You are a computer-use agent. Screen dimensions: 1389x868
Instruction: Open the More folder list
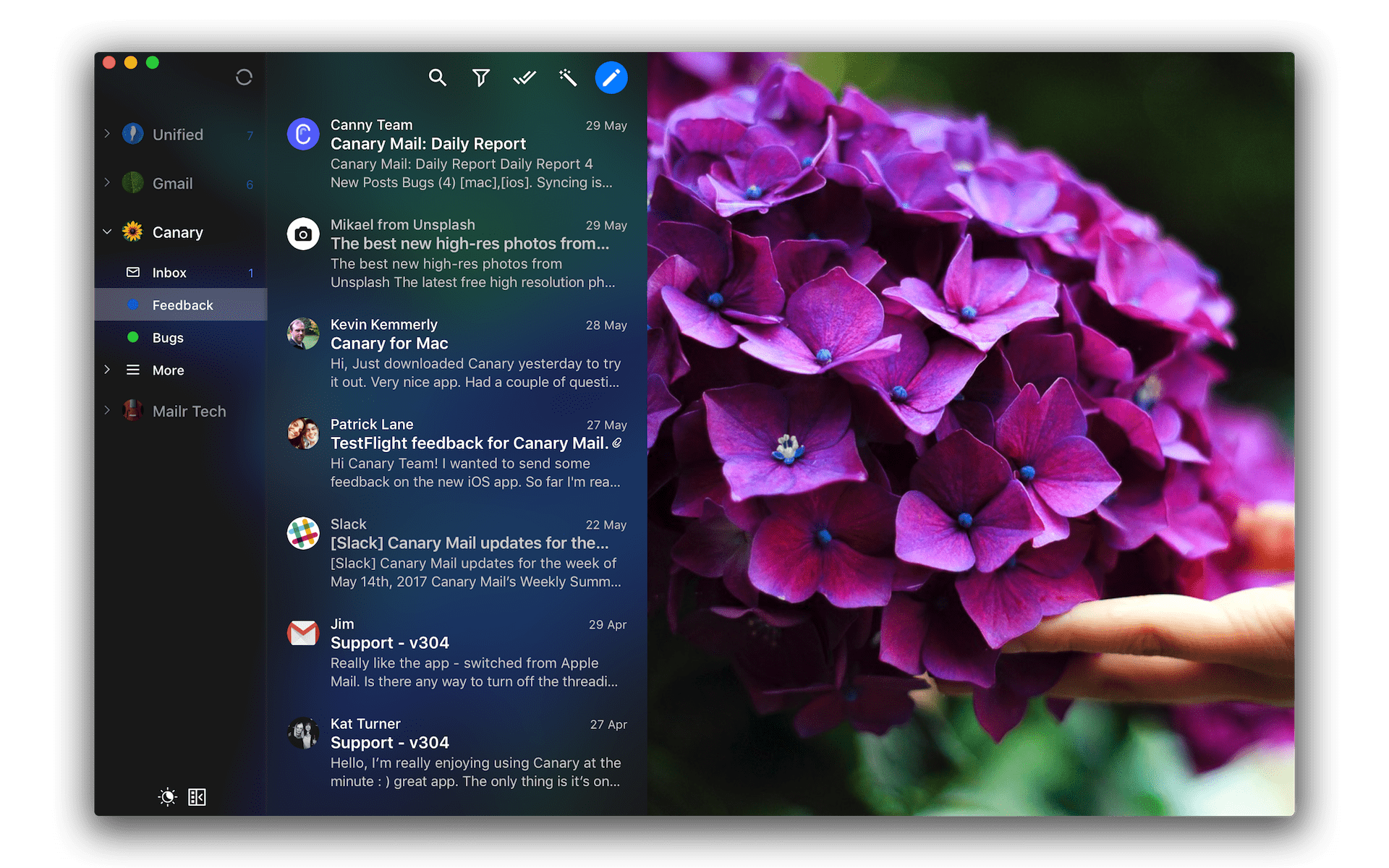181,370
